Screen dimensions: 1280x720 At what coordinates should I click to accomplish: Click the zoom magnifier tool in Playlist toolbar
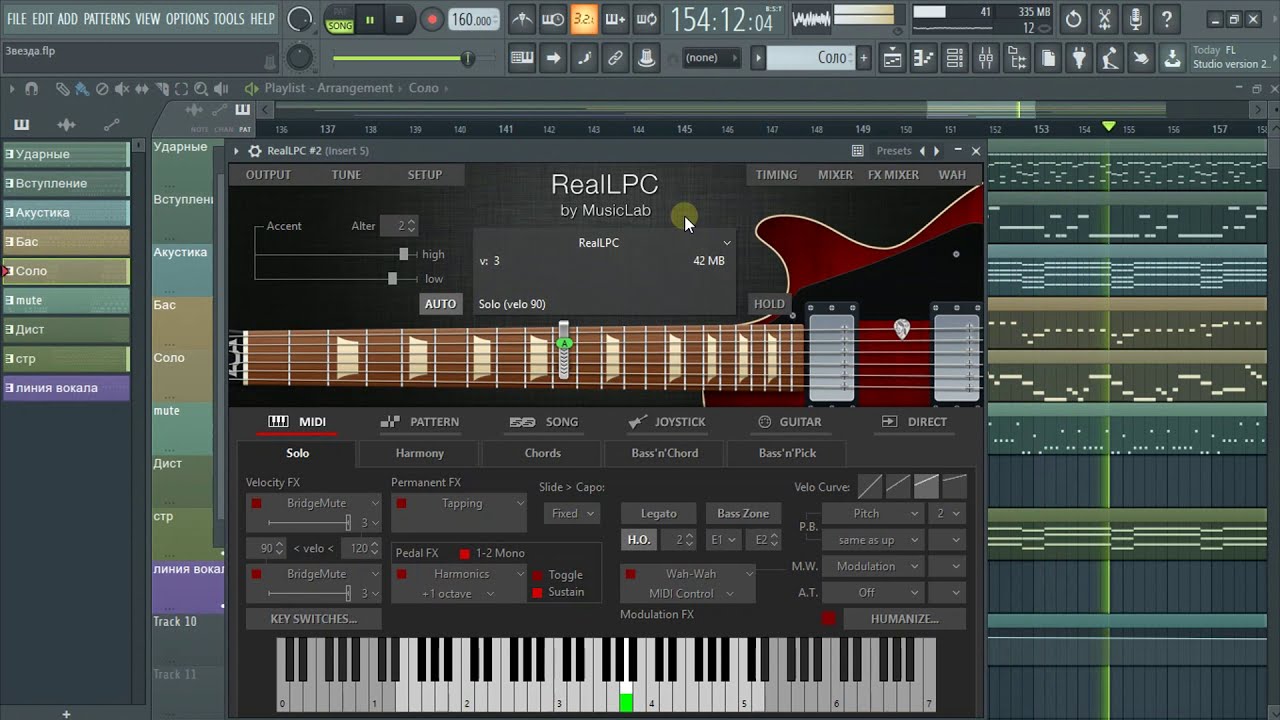(x=201, y=89)
